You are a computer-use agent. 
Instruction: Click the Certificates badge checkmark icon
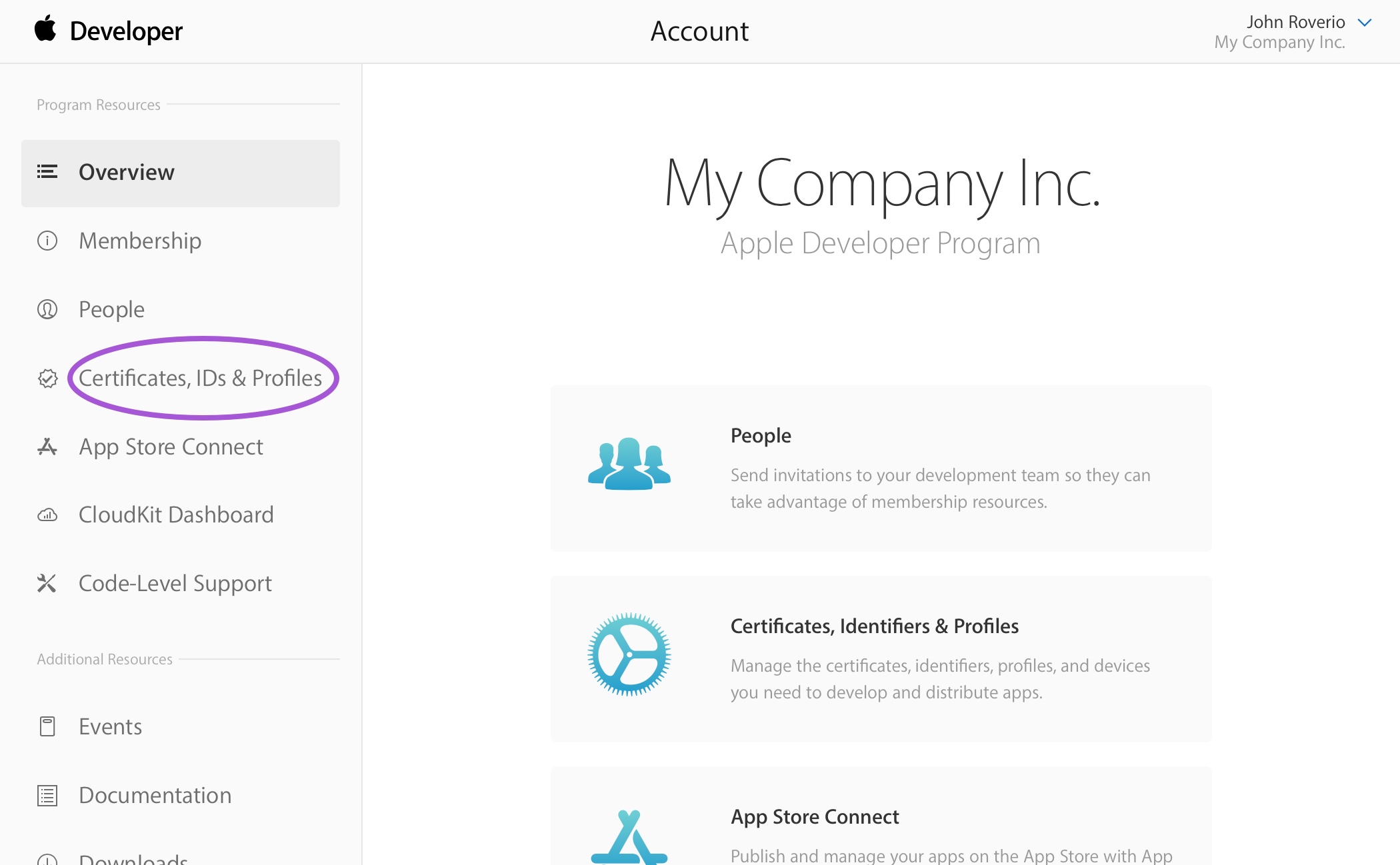pyautogui.click(x=47, y=379)
